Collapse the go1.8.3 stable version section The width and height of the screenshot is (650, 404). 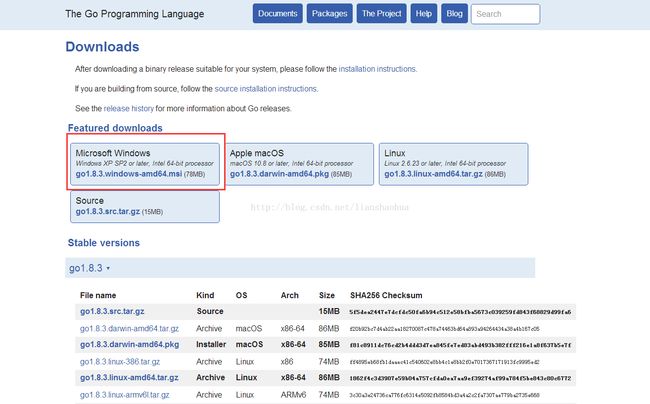(89, 268)
